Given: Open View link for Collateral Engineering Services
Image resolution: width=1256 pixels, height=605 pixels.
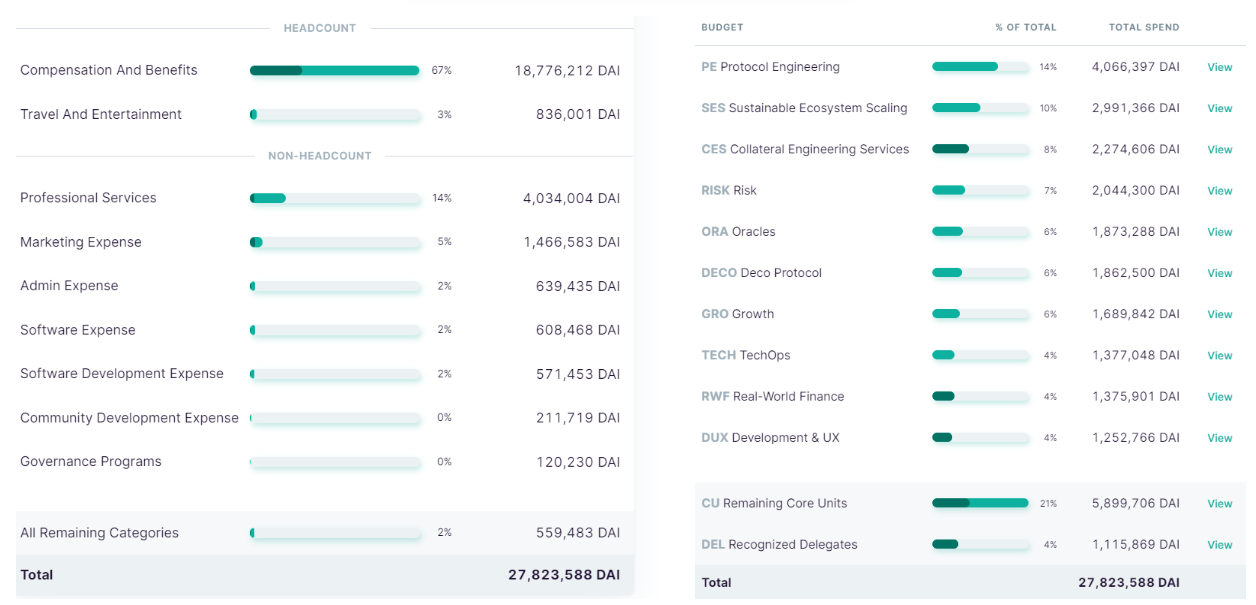Looking at the screenshot, I should point(1219,150).
